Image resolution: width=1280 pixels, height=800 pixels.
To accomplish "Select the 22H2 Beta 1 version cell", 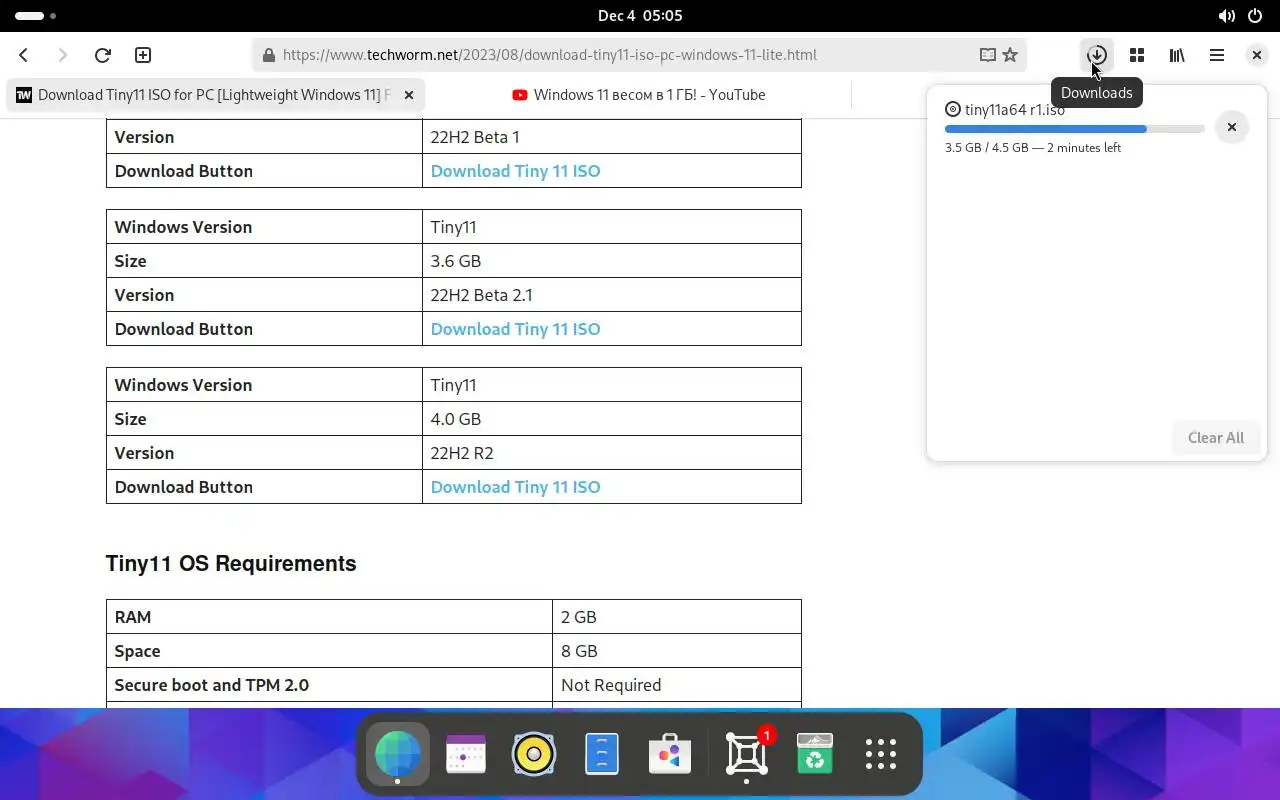I will tap(612, 137).
